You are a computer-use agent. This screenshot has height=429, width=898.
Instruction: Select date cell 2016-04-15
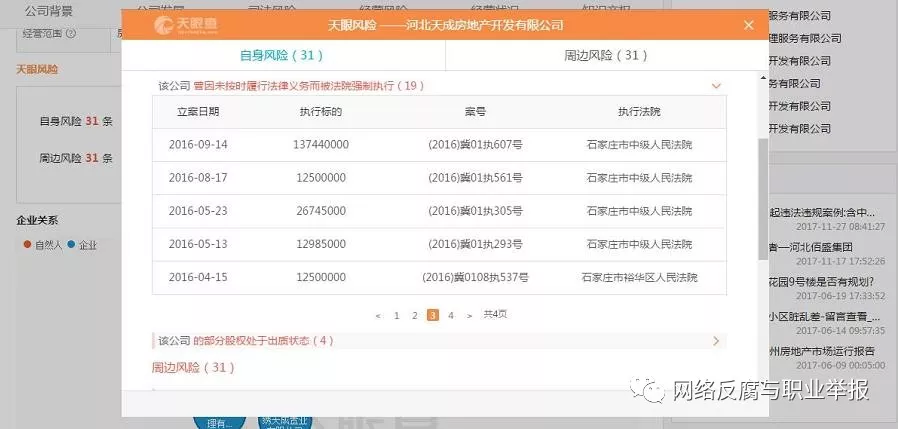tap(198, 278)
